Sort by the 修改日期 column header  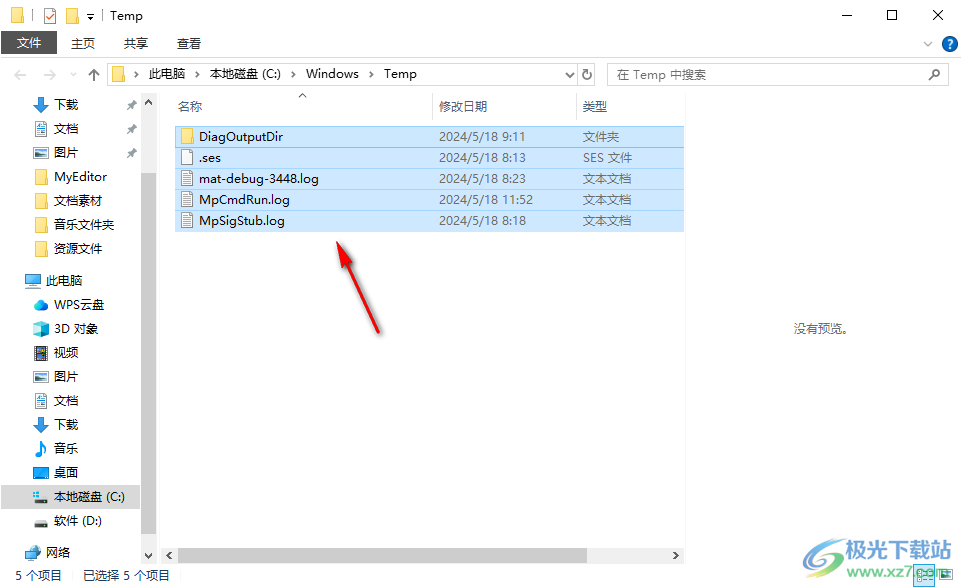coord(463,107)
